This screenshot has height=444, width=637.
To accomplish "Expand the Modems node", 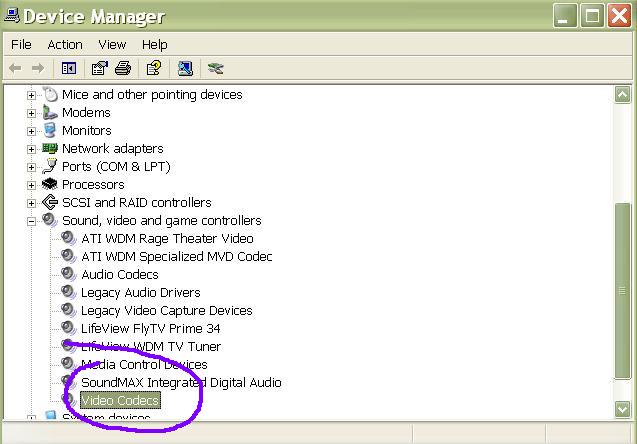I will (x=31, y=113).
